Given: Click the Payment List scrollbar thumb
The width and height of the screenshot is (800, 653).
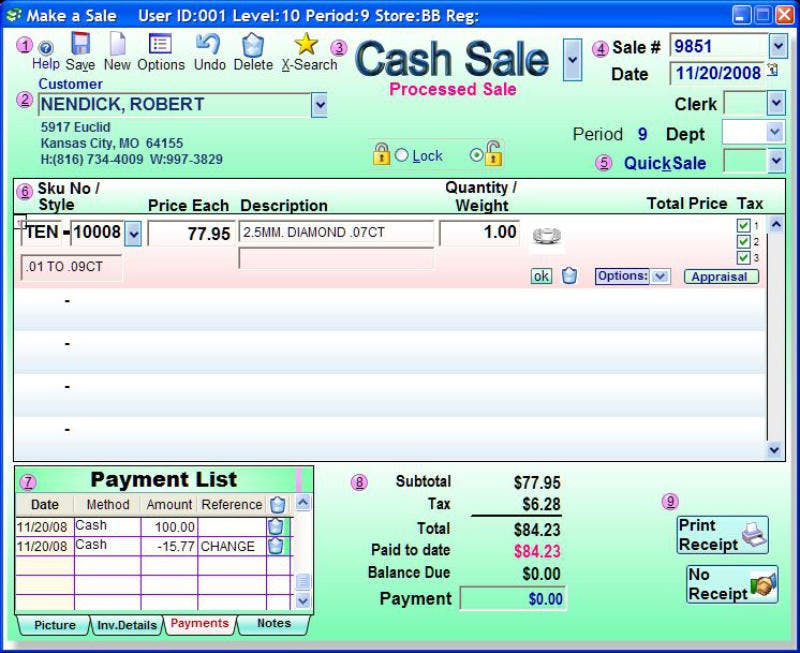Looking at the screenshot, I should 303,582.
